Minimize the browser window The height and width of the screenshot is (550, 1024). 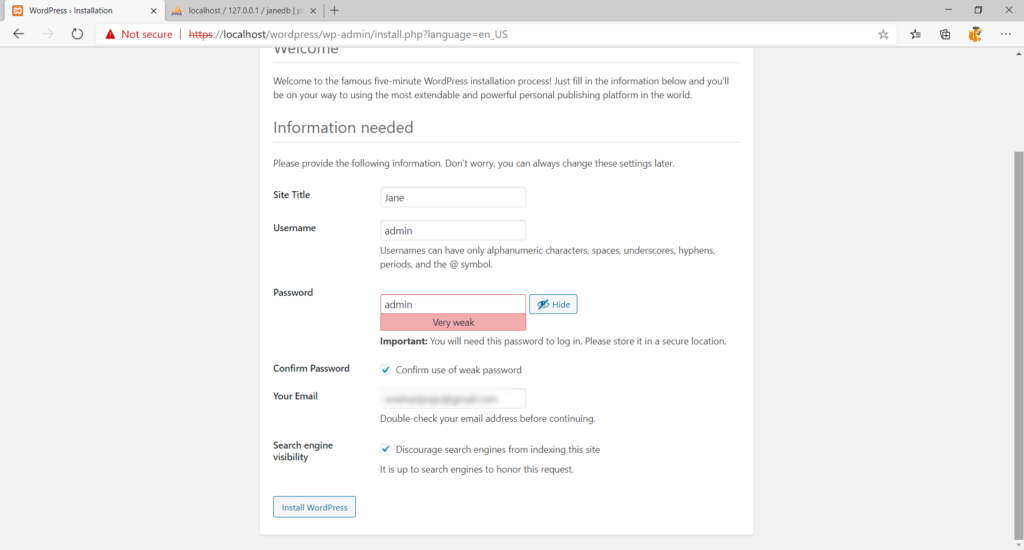coord(948,10)
